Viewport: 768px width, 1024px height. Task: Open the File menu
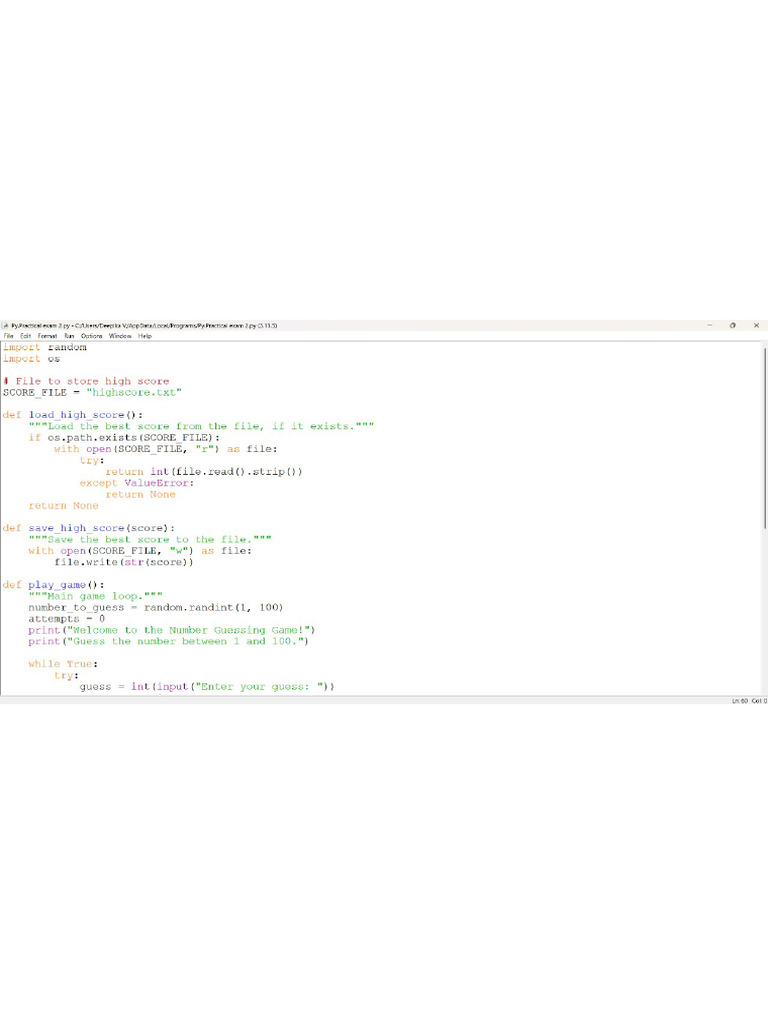(8, 336)
